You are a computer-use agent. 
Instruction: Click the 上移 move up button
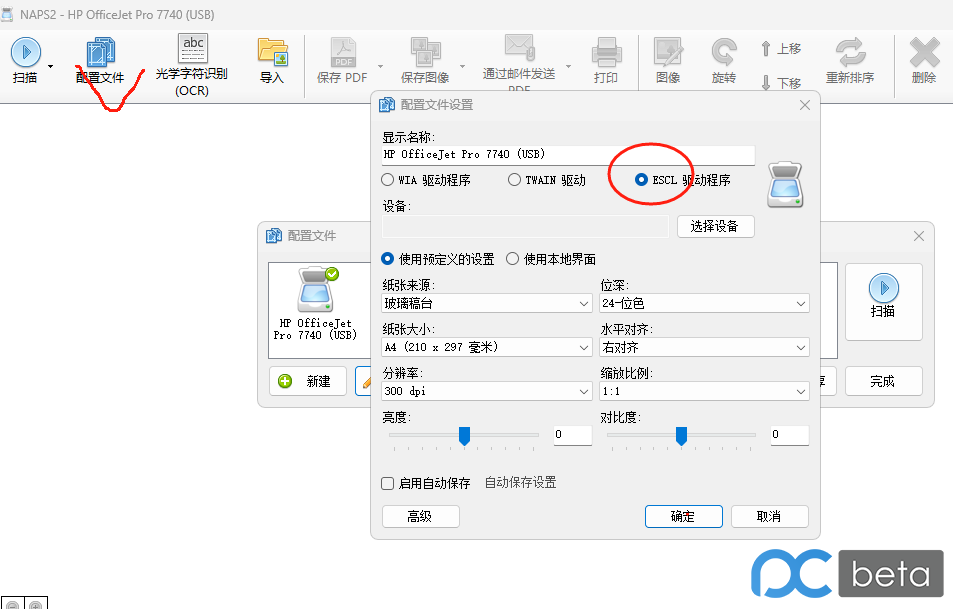point(781,49)
